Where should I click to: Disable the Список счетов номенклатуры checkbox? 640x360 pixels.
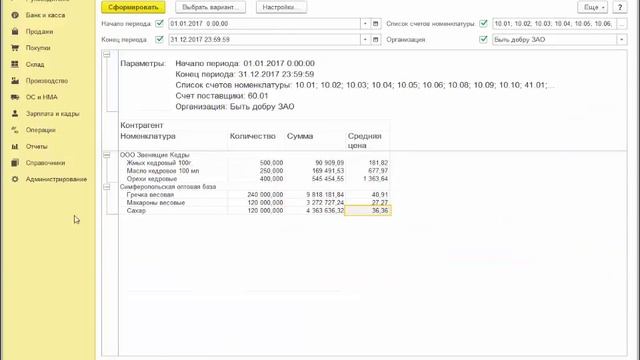[x=483, y=23]
